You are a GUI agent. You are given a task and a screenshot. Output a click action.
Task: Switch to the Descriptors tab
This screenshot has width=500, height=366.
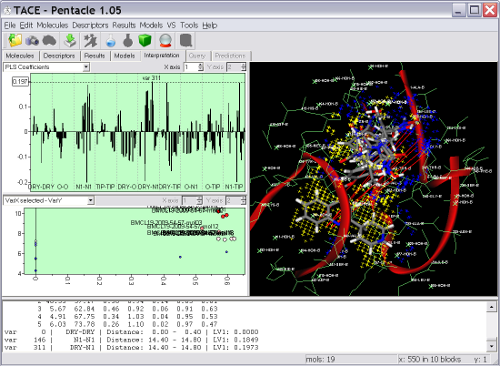tap(59, 56)
